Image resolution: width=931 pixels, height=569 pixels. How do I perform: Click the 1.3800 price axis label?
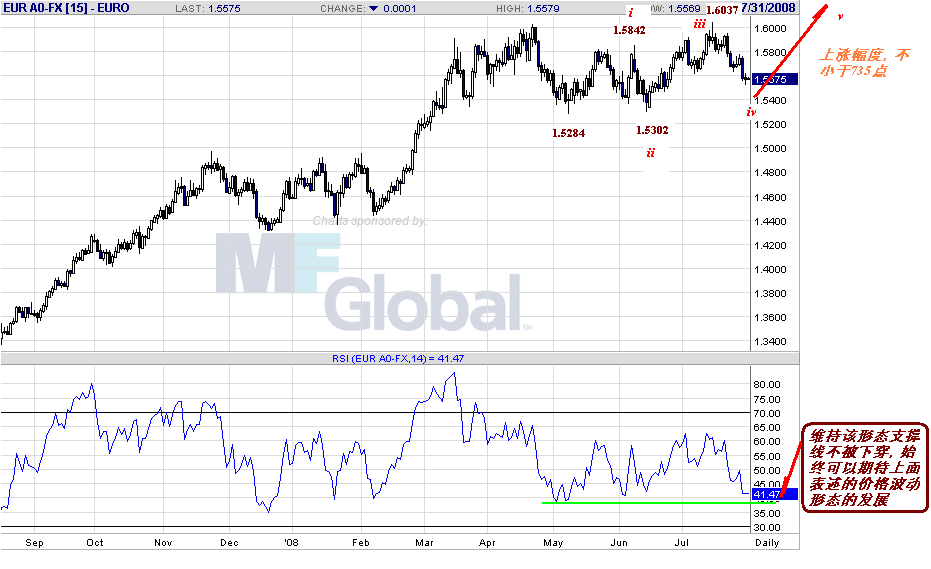tap(770, 293)
